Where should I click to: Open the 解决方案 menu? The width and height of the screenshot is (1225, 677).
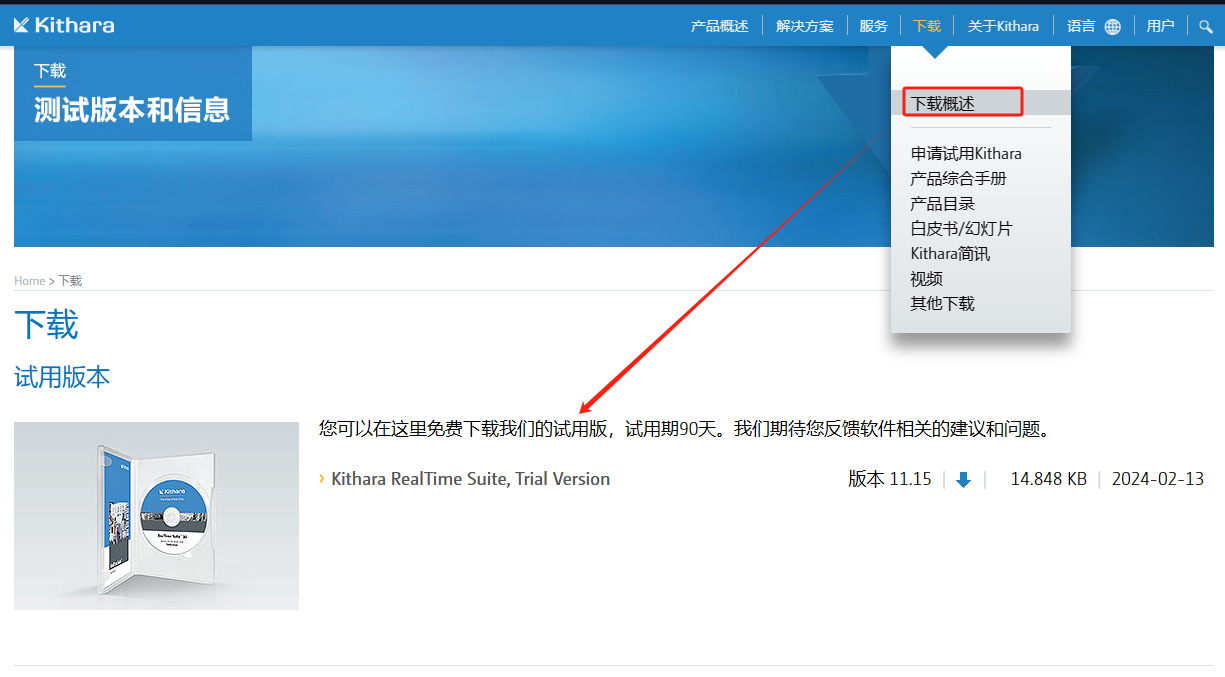(805, 26)
